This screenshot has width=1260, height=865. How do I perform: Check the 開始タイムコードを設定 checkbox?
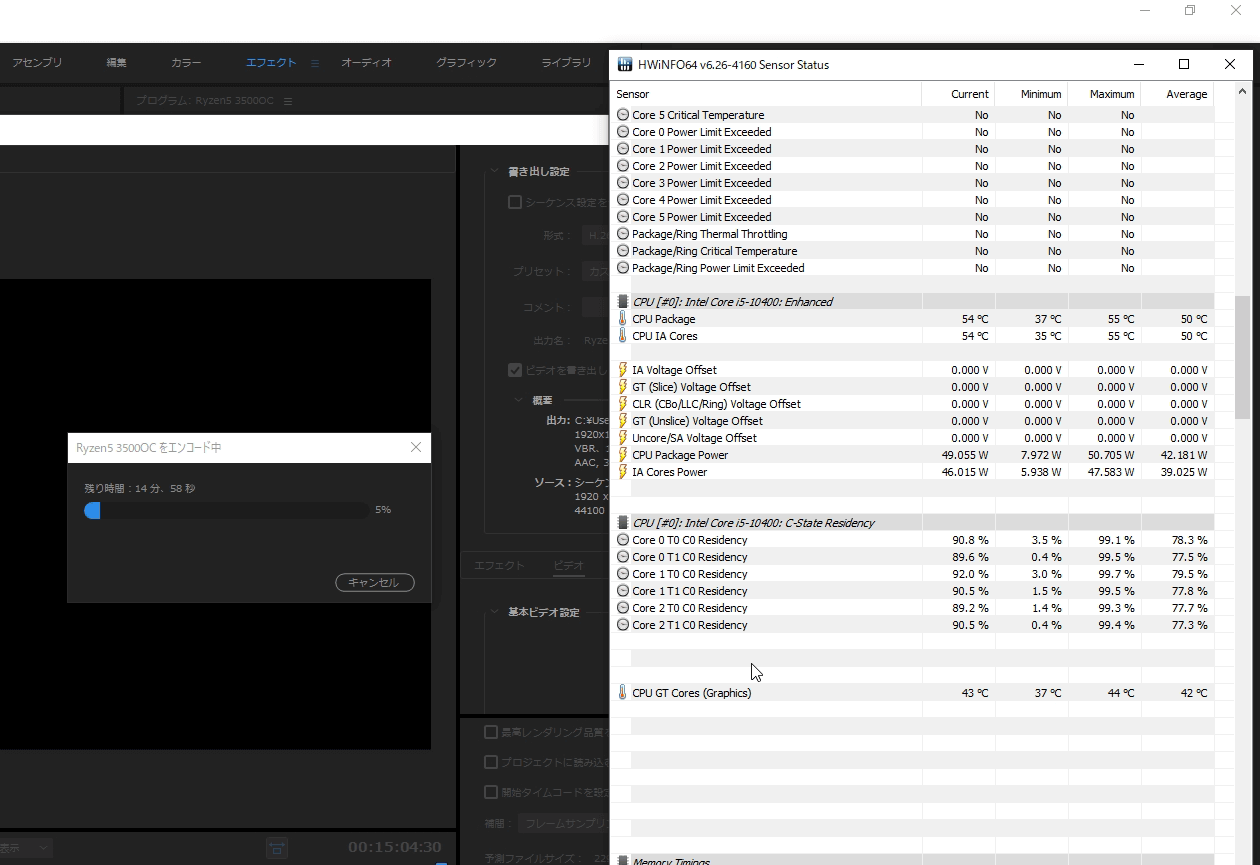[x=491, y=792]
